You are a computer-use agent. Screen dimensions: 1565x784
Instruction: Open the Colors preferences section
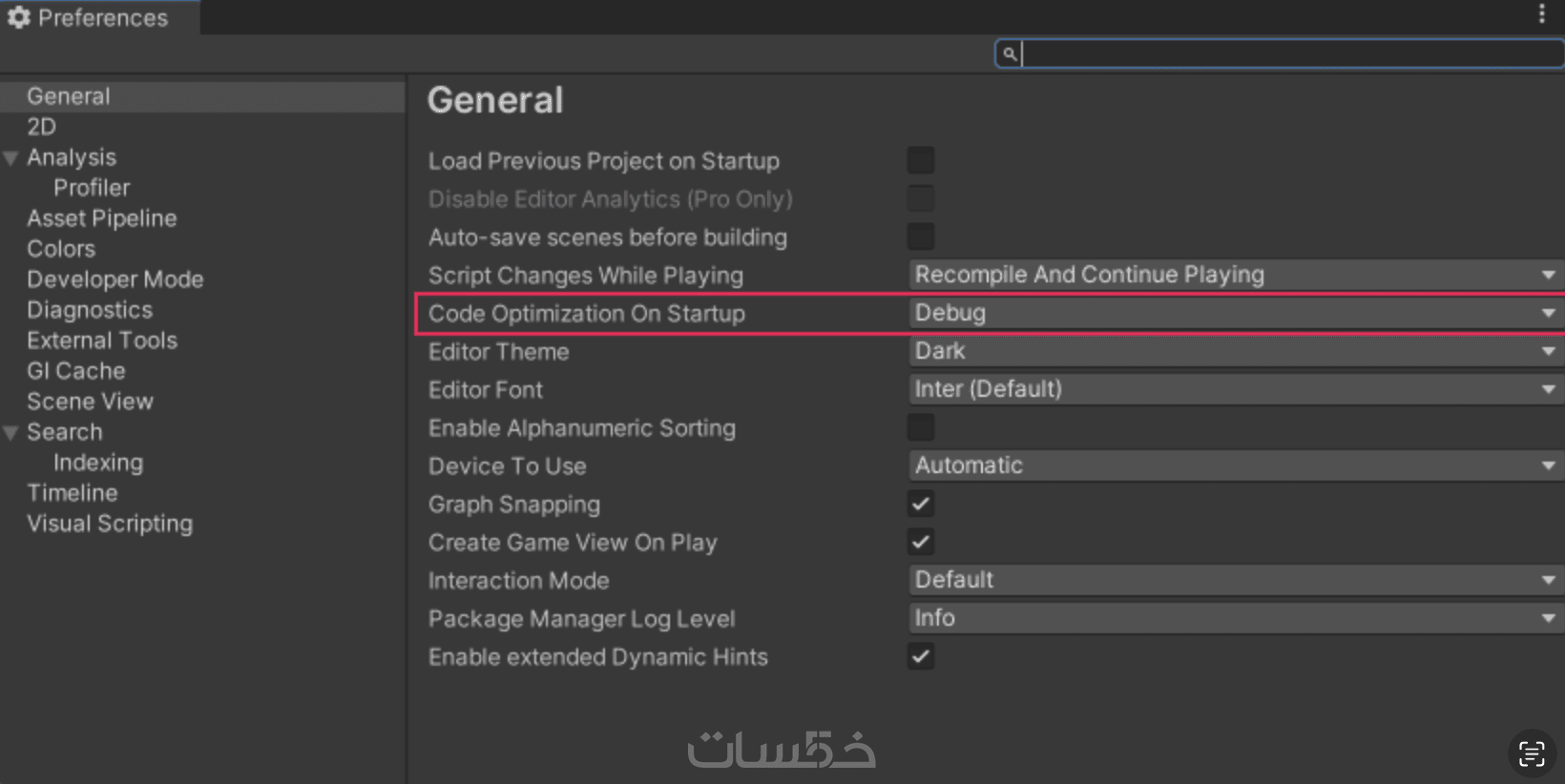coord(61,249)
